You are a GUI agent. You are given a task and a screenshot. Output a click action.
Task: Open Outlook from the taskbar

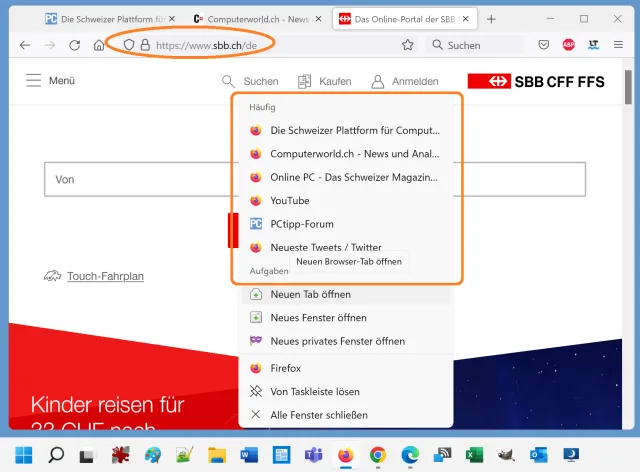click(x=538, y=455)
